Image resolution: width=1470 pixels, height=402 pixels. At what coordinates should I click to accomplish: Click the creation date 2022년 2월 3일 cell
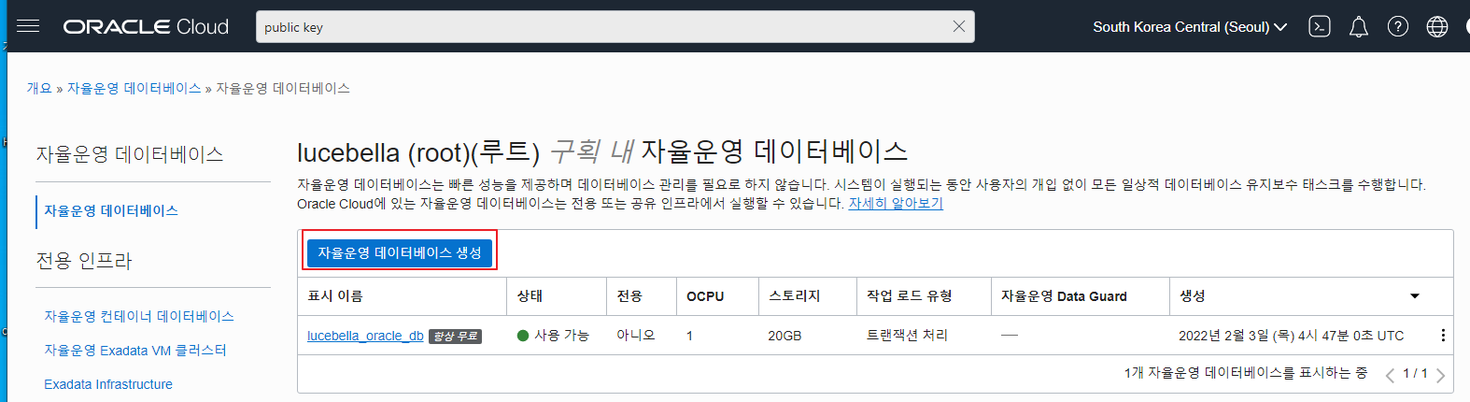tap(1291, 336)
